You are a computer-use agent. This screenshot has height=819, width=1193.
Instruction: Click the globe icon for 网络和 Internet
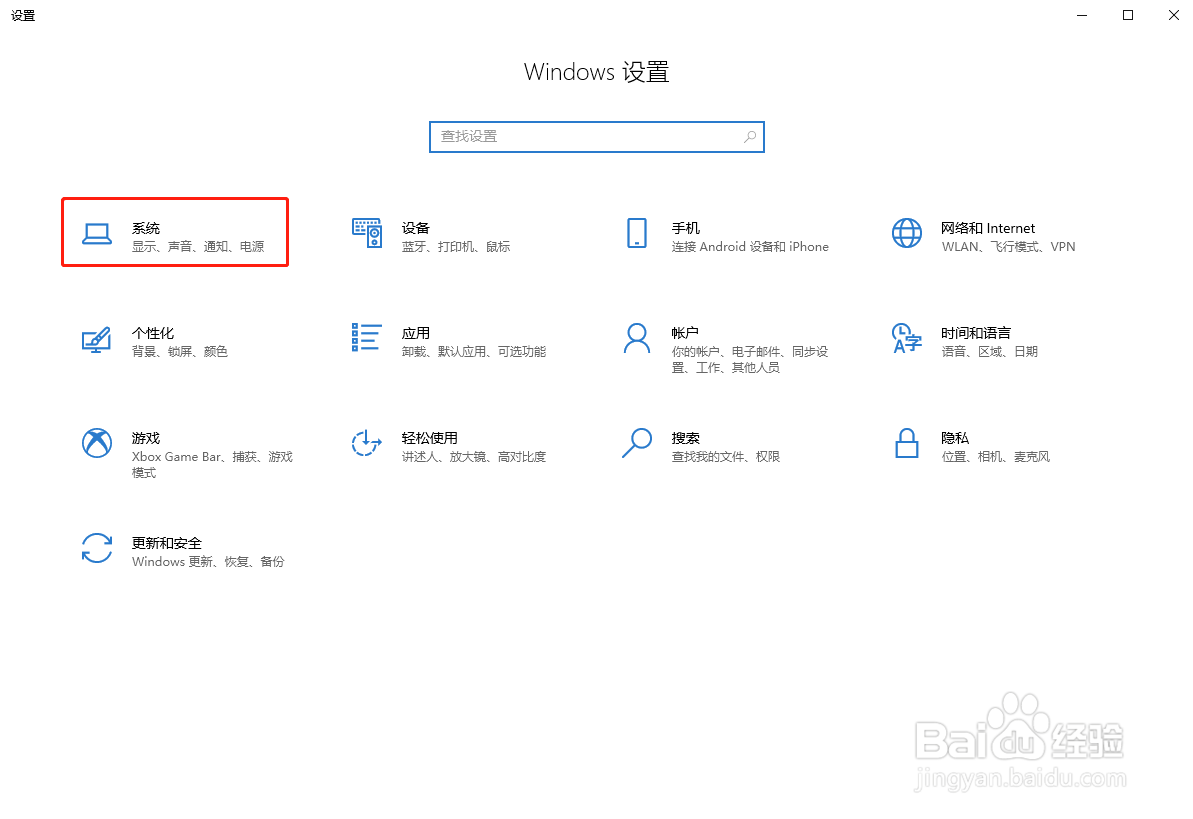(907, 233)
